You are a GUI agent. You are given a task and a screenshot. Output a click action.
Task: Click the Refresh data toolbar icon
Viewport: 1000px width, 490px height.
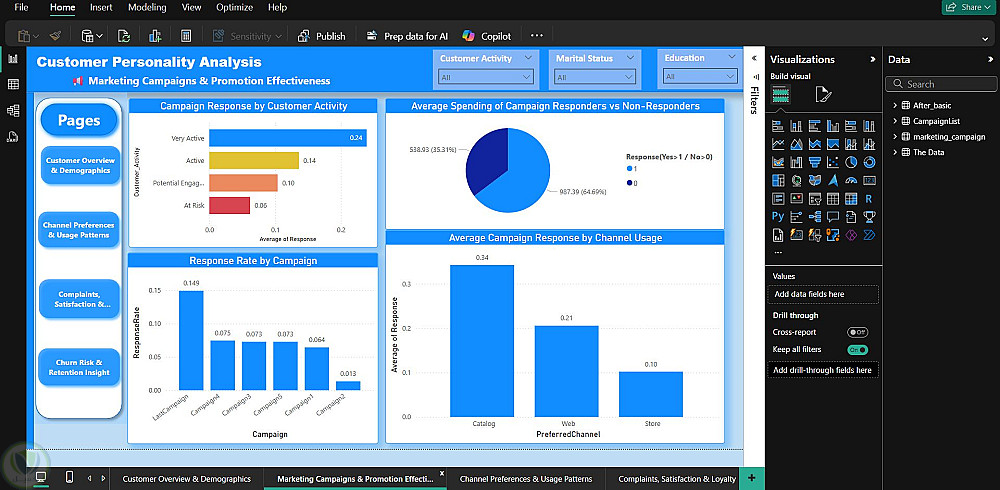click(x=124, y=36)
